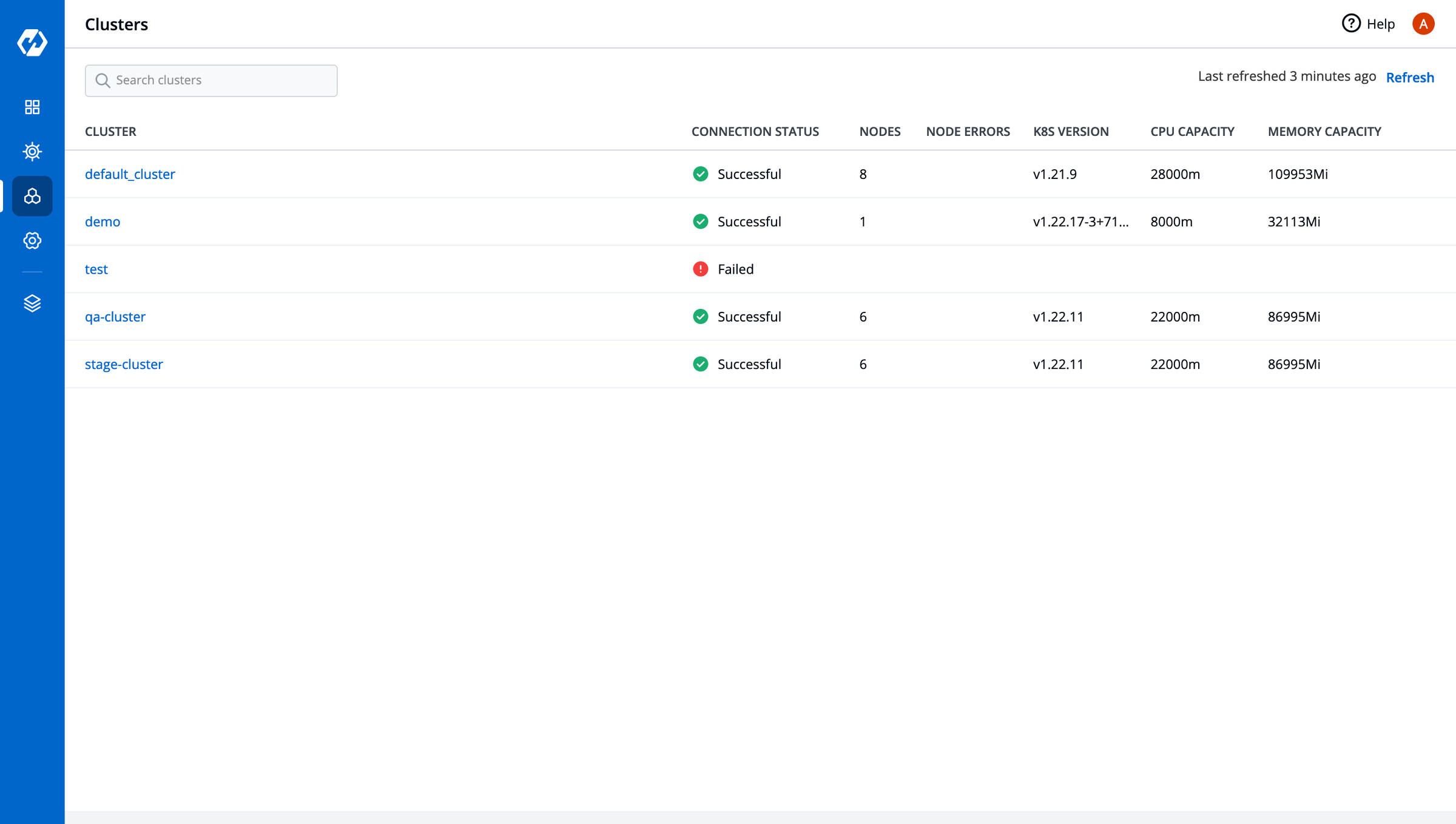Screen dimensions: 1456x824
Task: Open the user avatar 'A' menu
Action: (x=1423, y=24)
